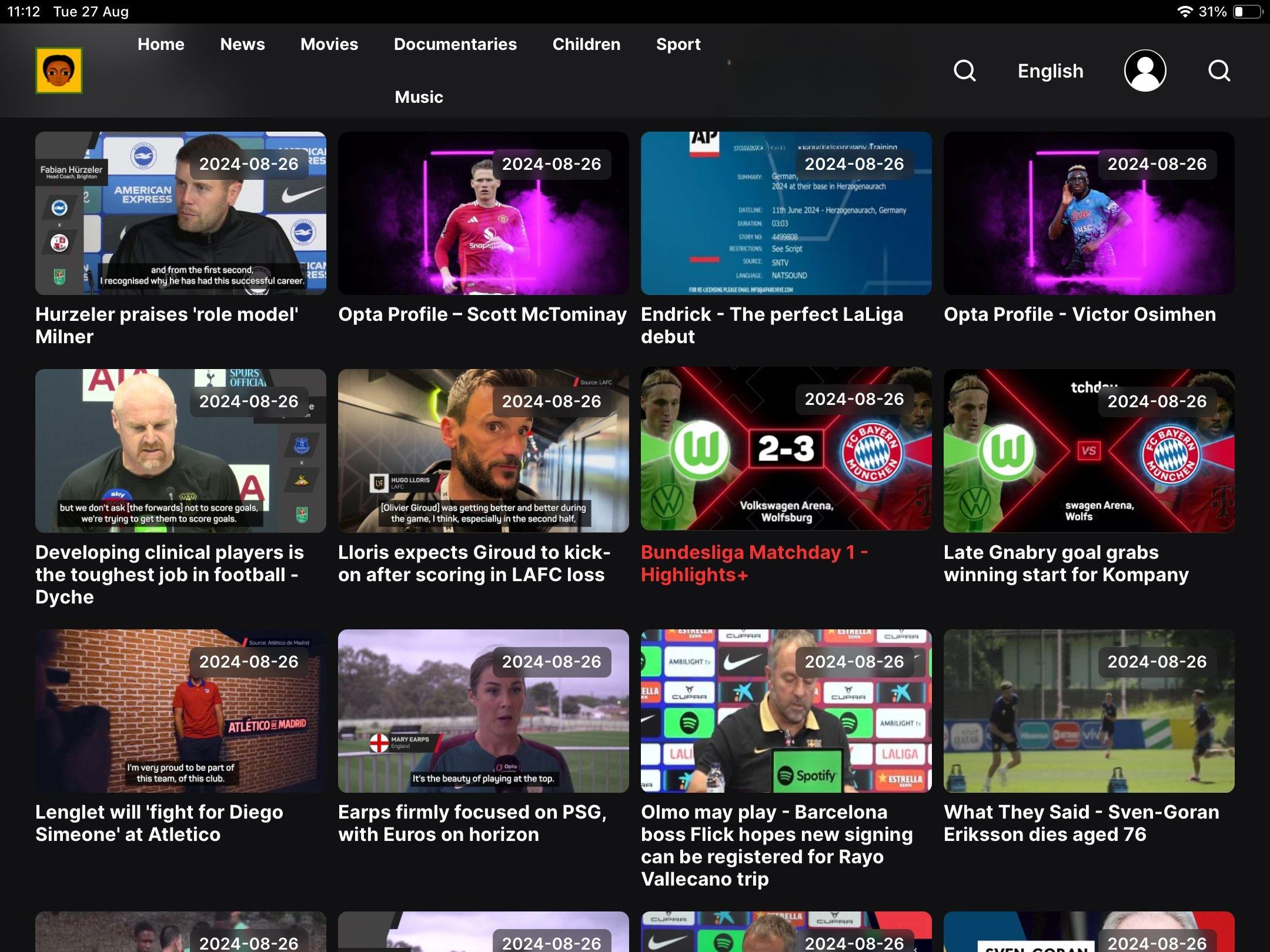Open the Children section
The width and height of the screenshot is (1270, 952).
586,44
